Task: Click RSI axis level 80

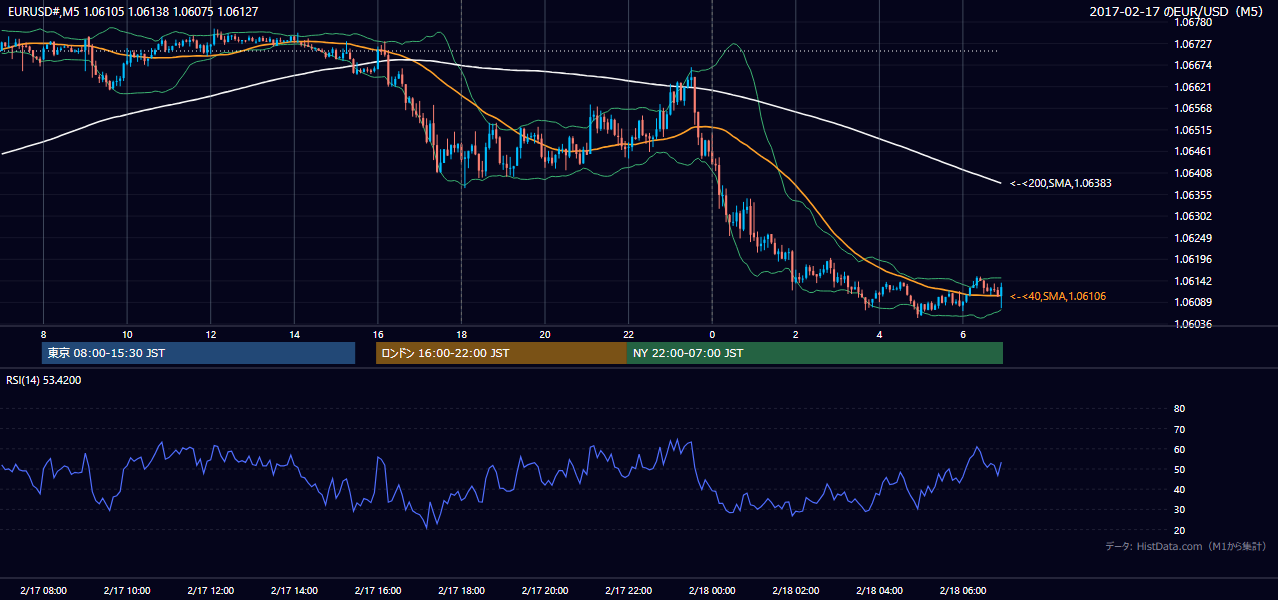Action: pos(1179,409)
